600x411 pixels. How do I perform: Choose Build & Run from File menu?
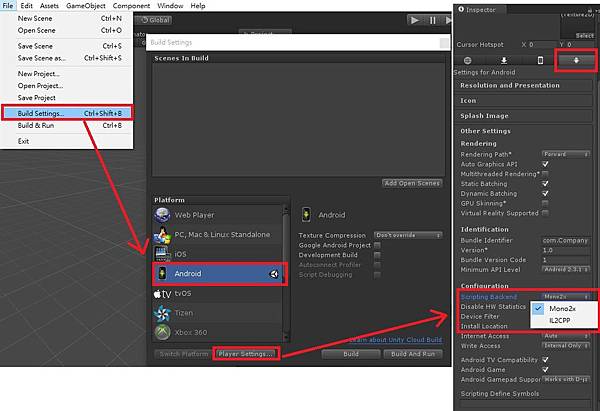click(x=67, y=126)
